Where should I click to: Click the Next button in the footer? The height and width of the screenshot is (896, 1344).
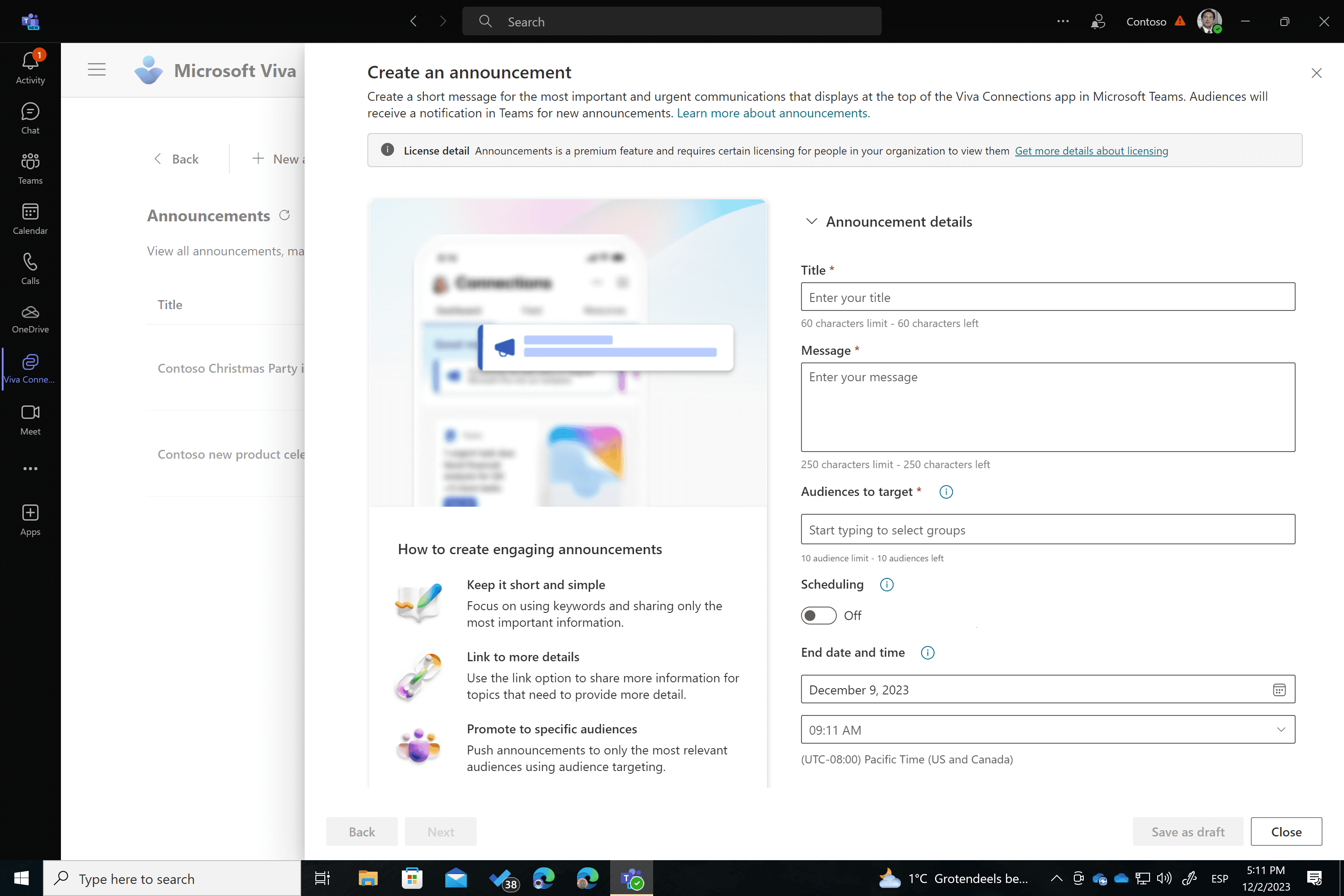[440, 831]
